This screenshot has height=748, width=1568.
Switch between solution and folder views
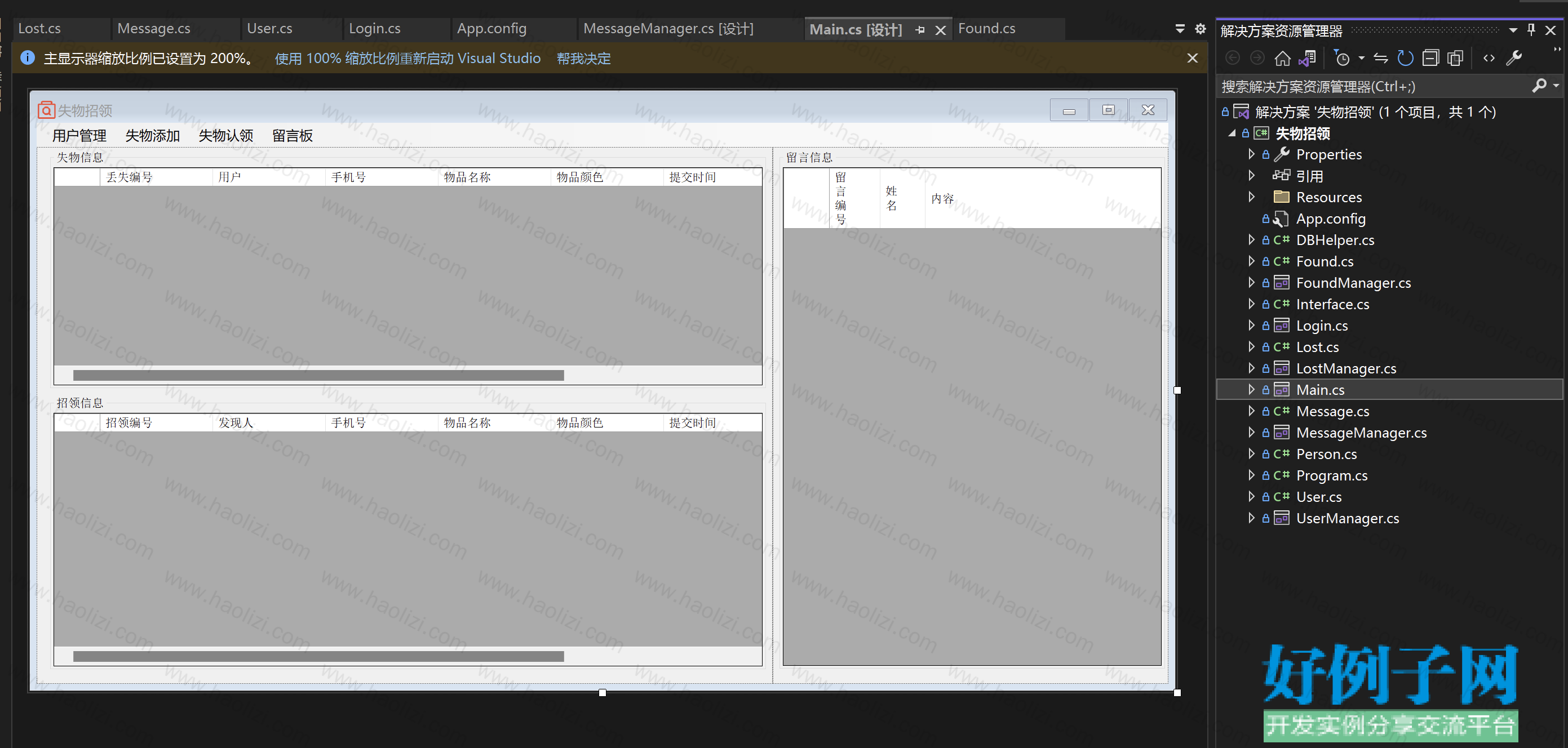point(1307,59)
